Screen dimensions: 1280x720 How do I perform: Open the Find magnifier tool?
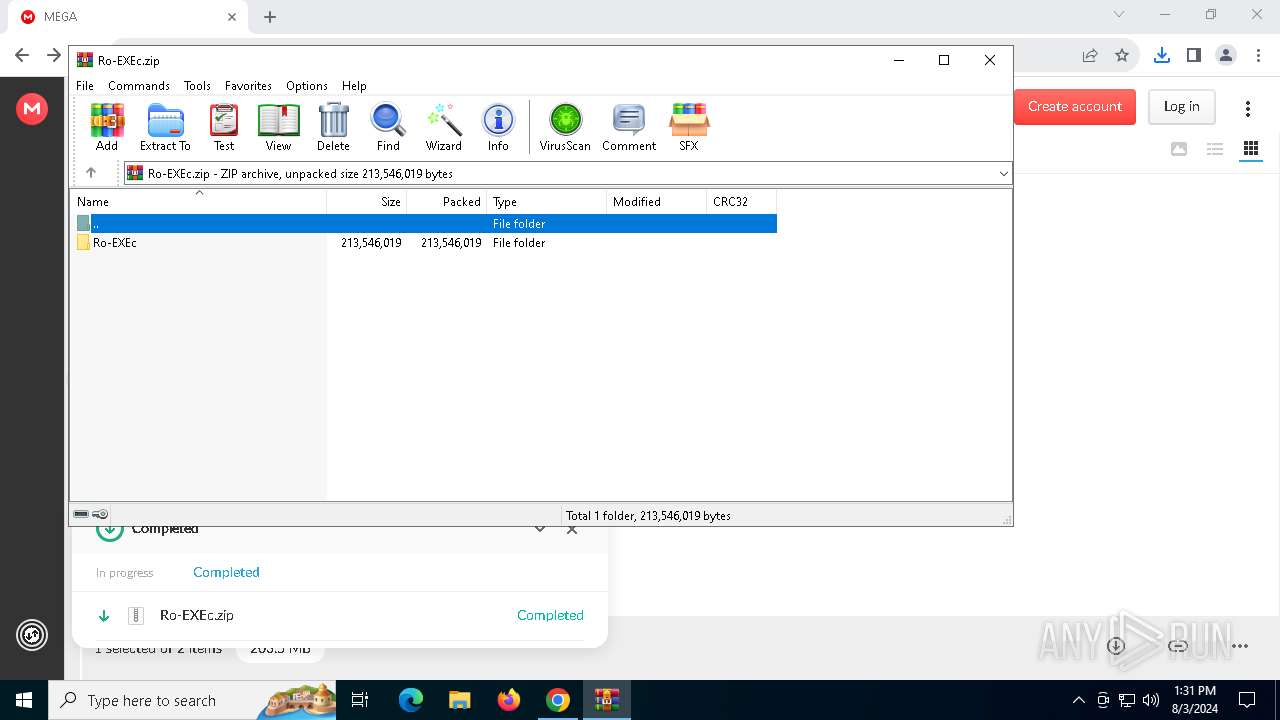point(388,128)
